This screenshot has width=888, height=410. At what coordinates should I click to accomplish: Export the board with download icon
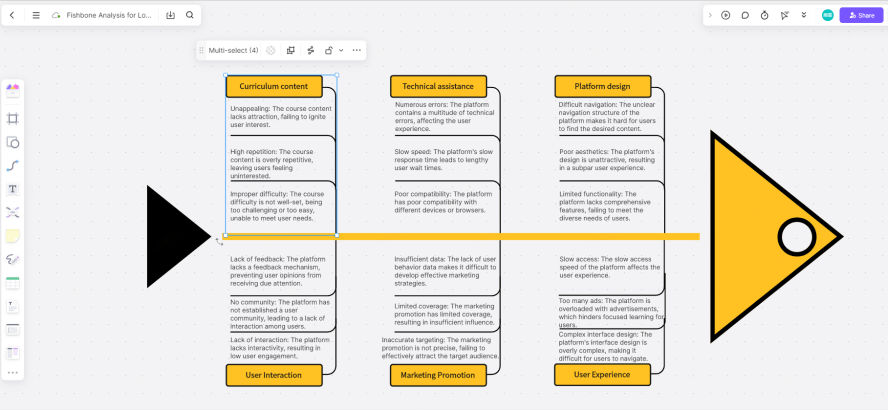click(170, 15)
